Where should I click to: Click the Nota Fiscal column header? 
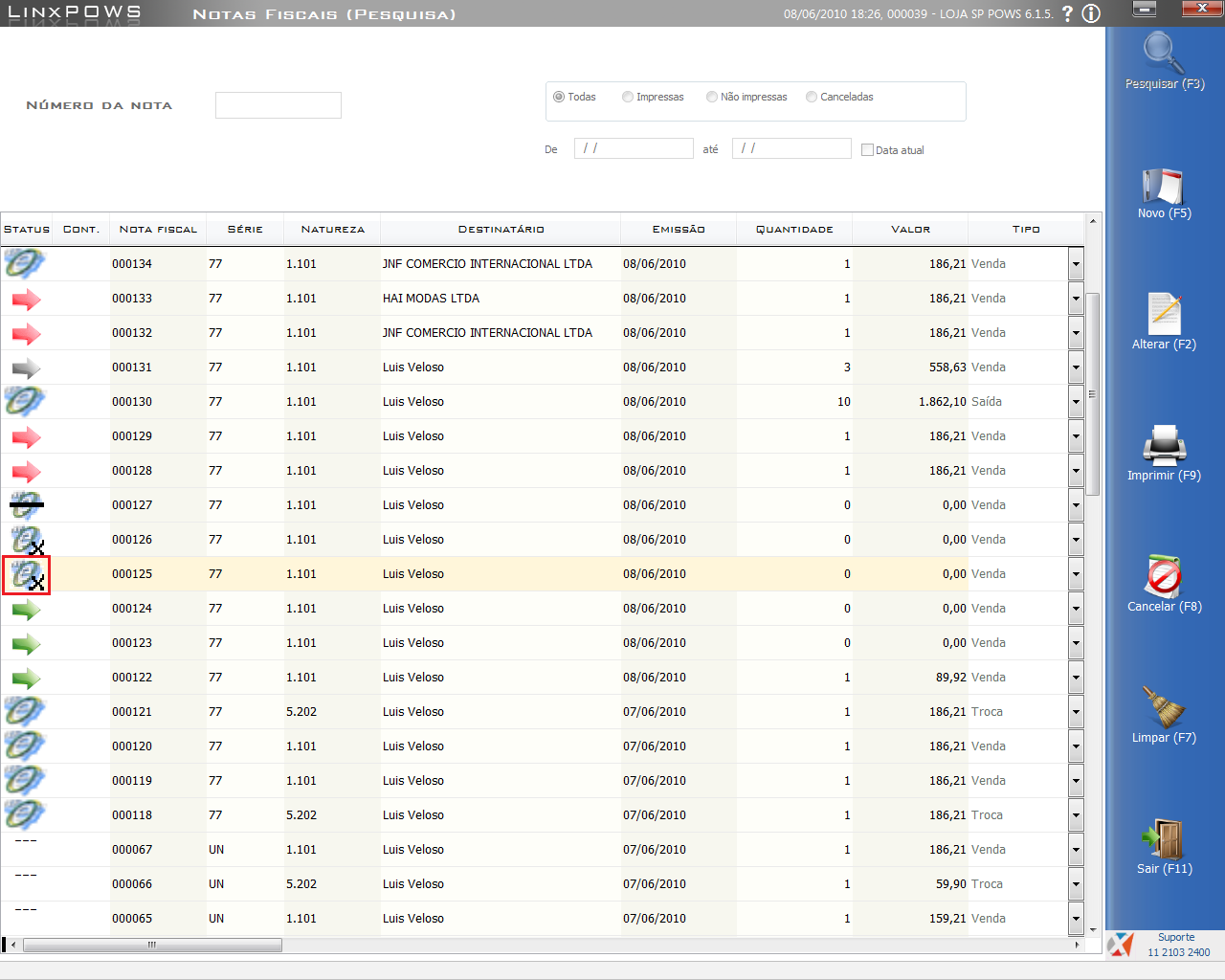pyautogui.click(x=158, y=230)
